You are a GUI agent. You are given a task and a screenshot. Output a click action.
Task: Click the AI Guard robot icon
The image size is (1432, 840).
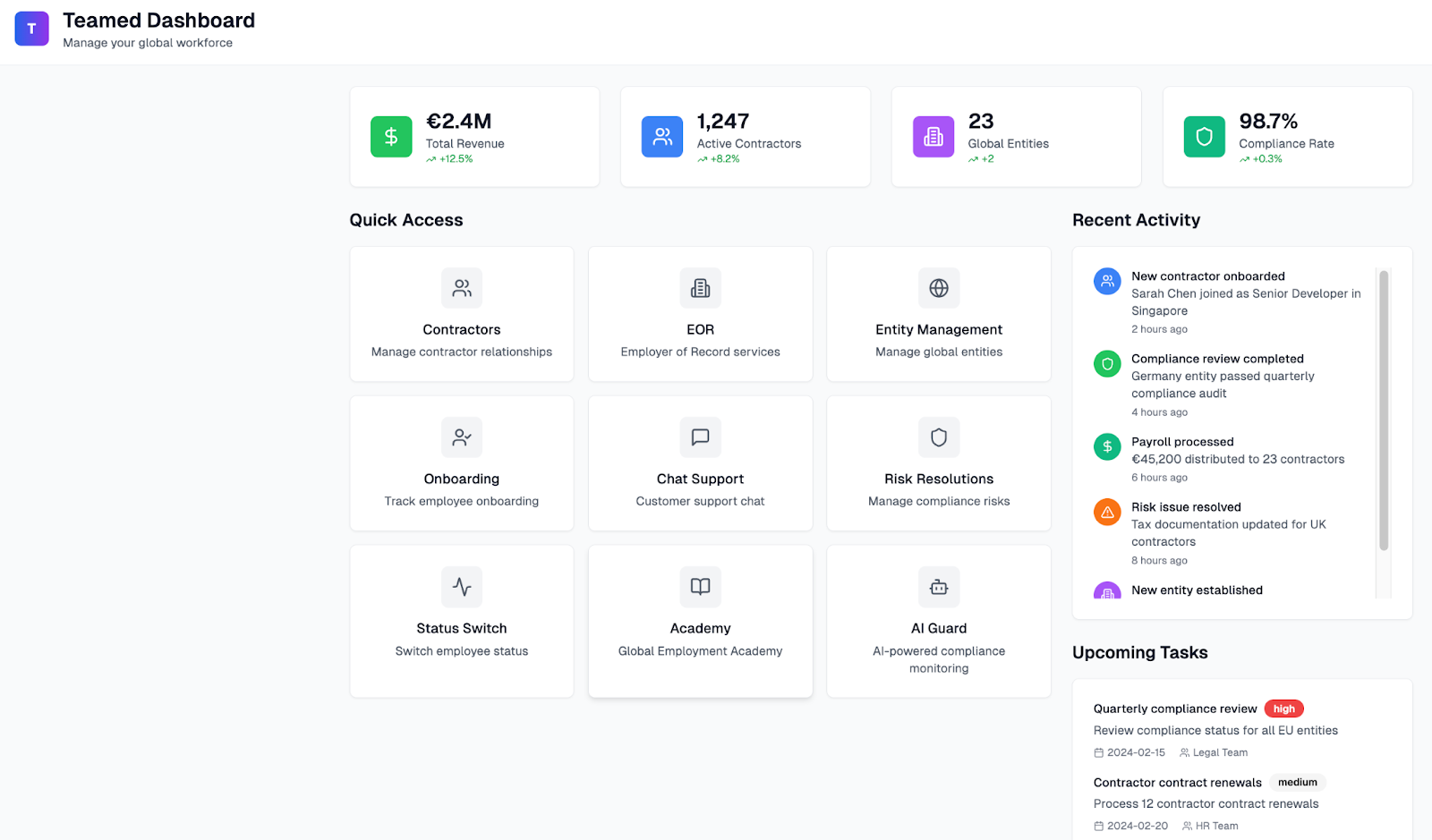[938, 587]
